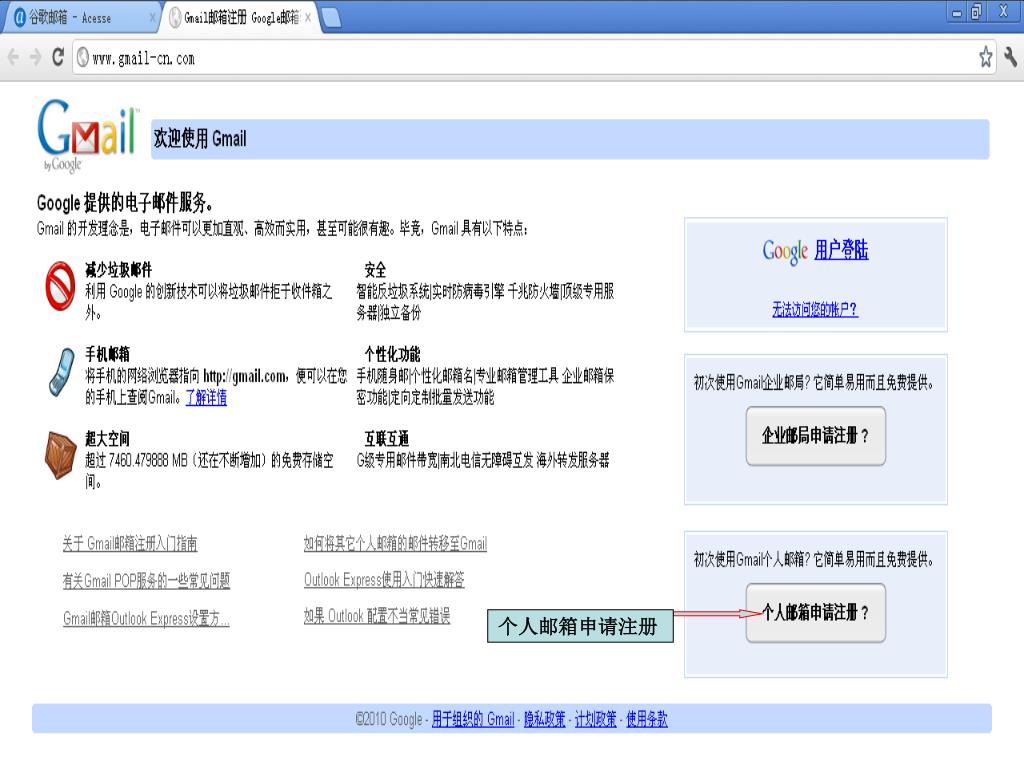Screen dimensions: 1024x768
Task: Minimize the browser window
Action: [x=957, y=12]
